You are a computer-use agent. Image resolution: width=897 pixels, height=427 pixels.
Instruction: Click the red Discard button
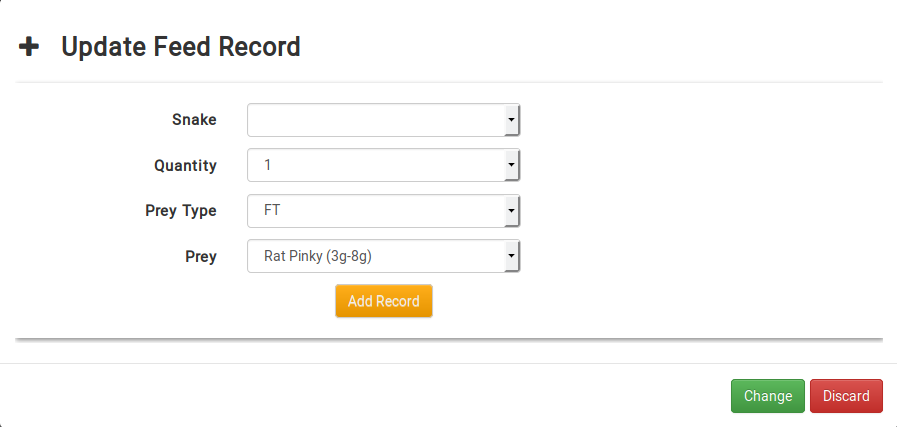point(846,396)
